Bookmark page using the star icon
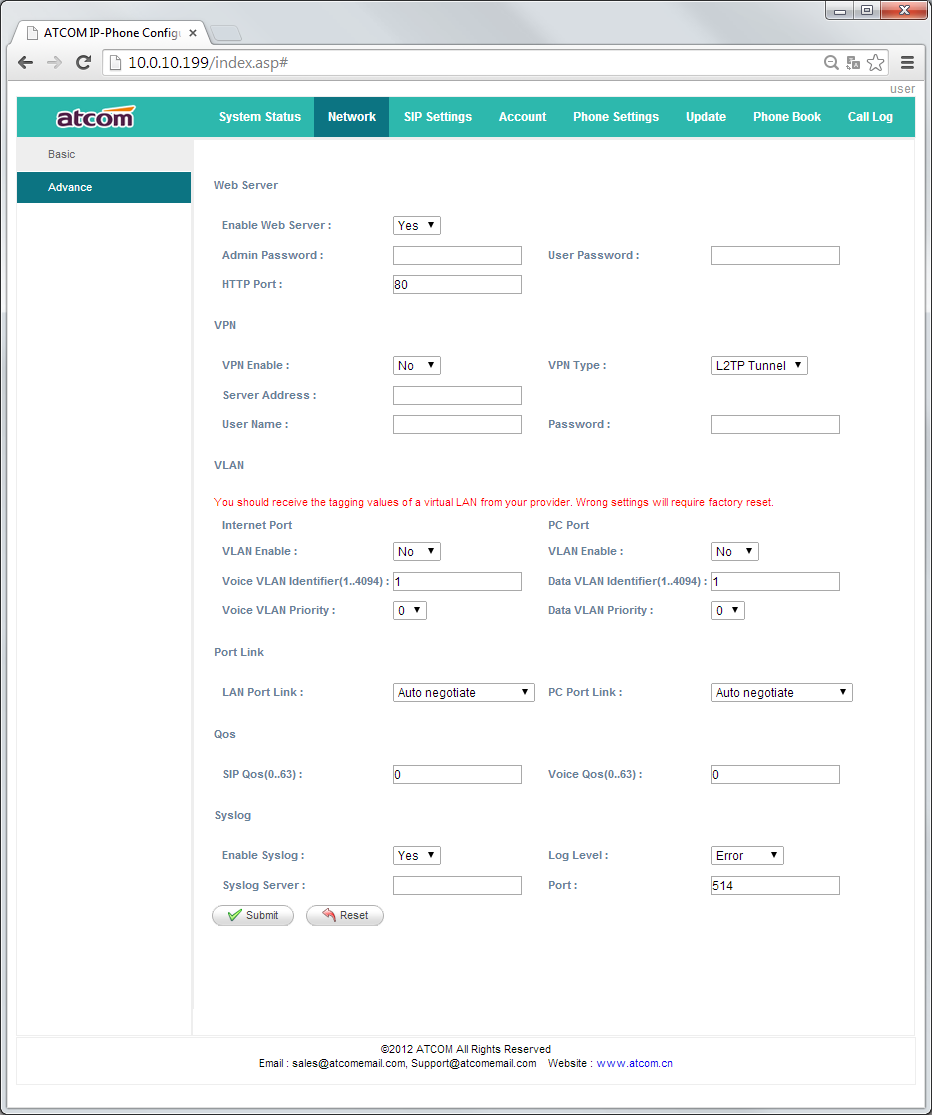932x1115 pixels. tap(876, 63)
